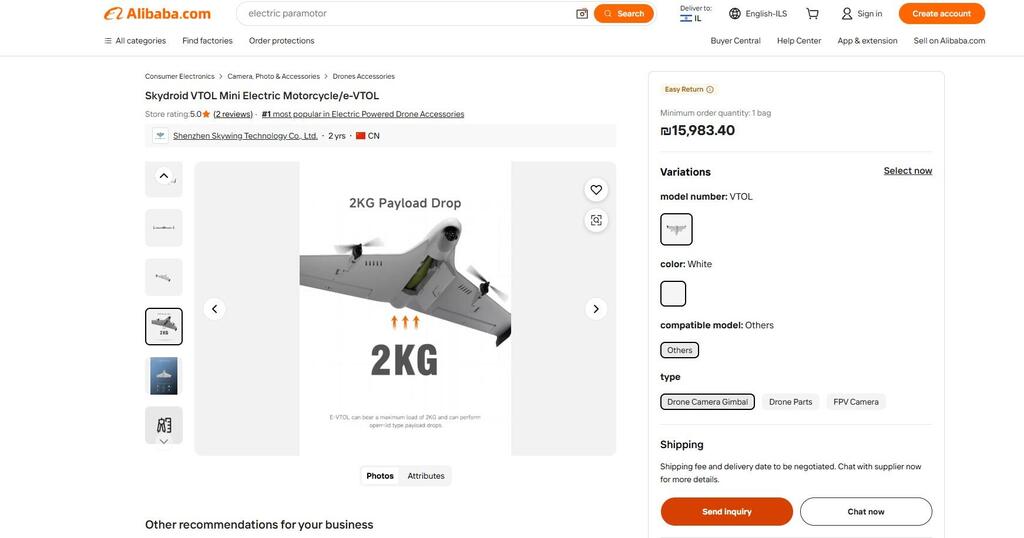Add product to favorites with heart icon
Image resolution: width=1024 pixels, height=538 pixels.
[x=596, y=190]
